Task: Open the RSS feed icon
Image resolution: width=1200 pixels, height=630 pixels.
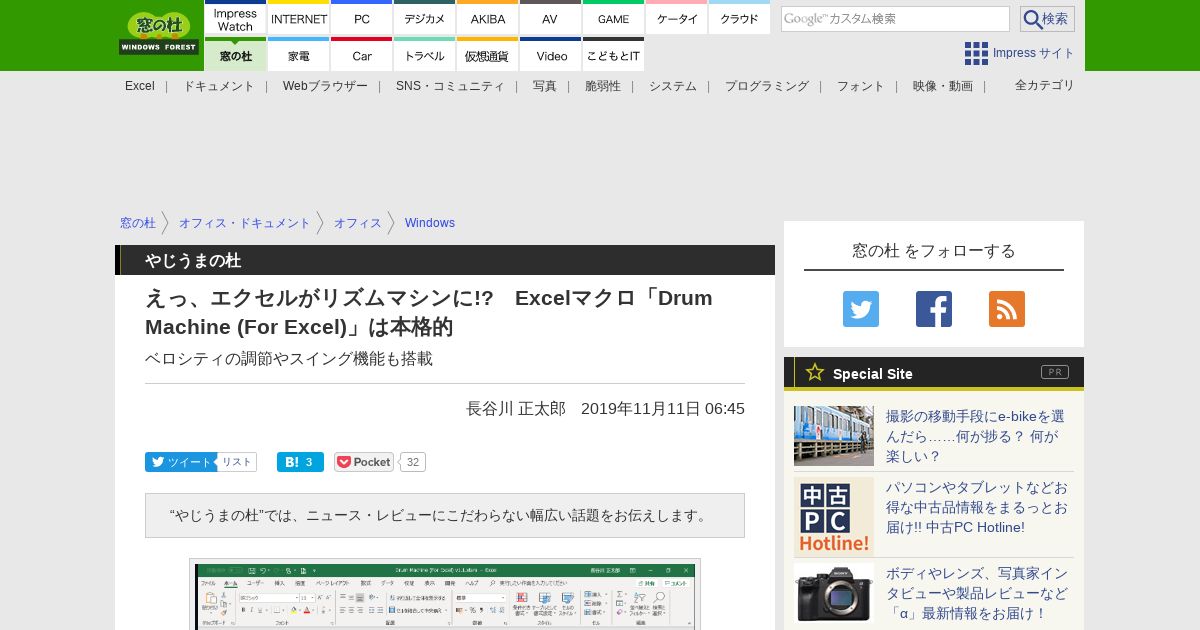Action: [1006, 309]
